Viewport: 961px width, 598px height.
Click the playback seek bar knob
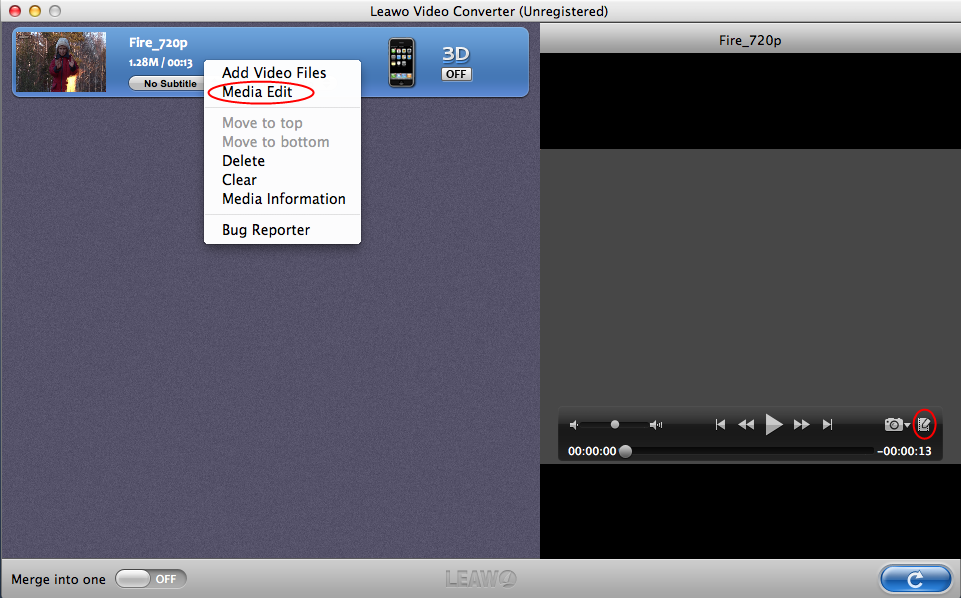625,451
